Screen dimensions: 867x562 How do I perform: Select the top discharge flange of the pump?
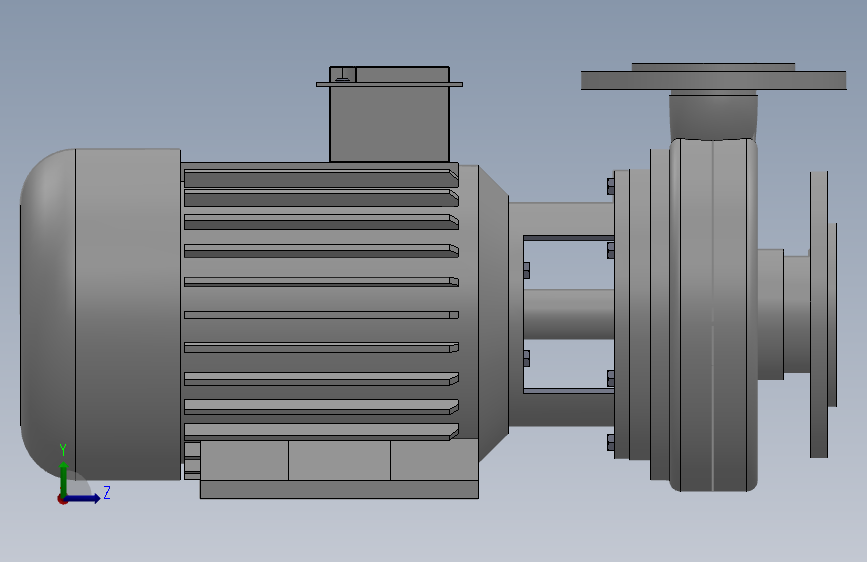pos(713,80)
